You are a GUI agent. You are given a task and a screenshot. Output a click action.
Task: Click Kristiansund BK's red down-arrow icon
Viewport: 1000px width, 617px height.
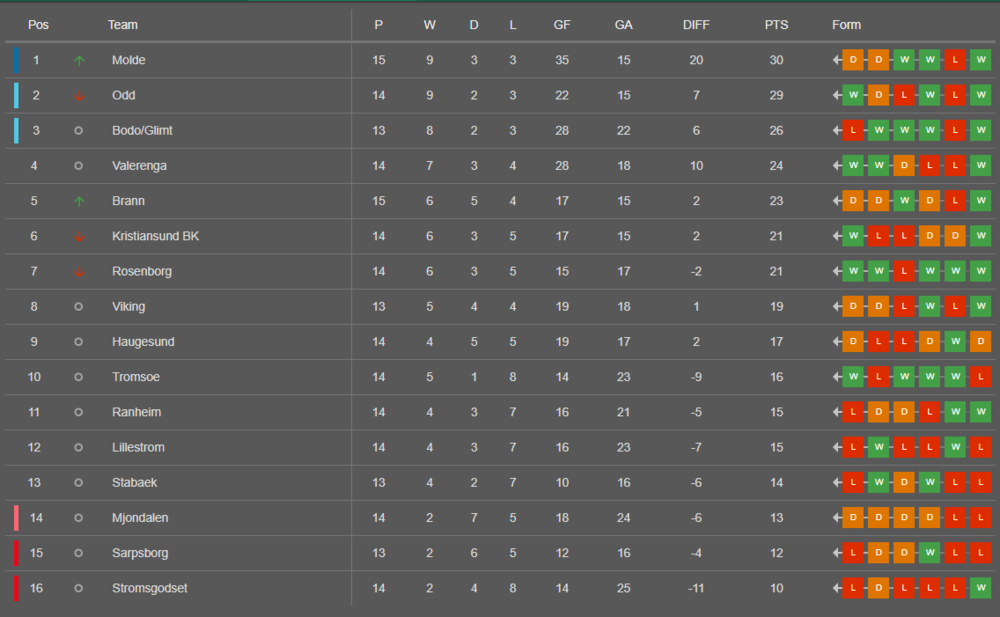pyautogui.click(x=79, y=237)
